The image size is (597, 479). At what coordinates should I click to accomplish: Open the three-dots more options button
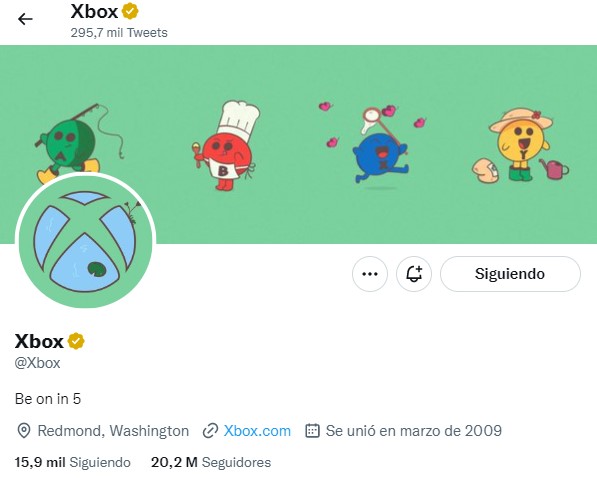370,274
